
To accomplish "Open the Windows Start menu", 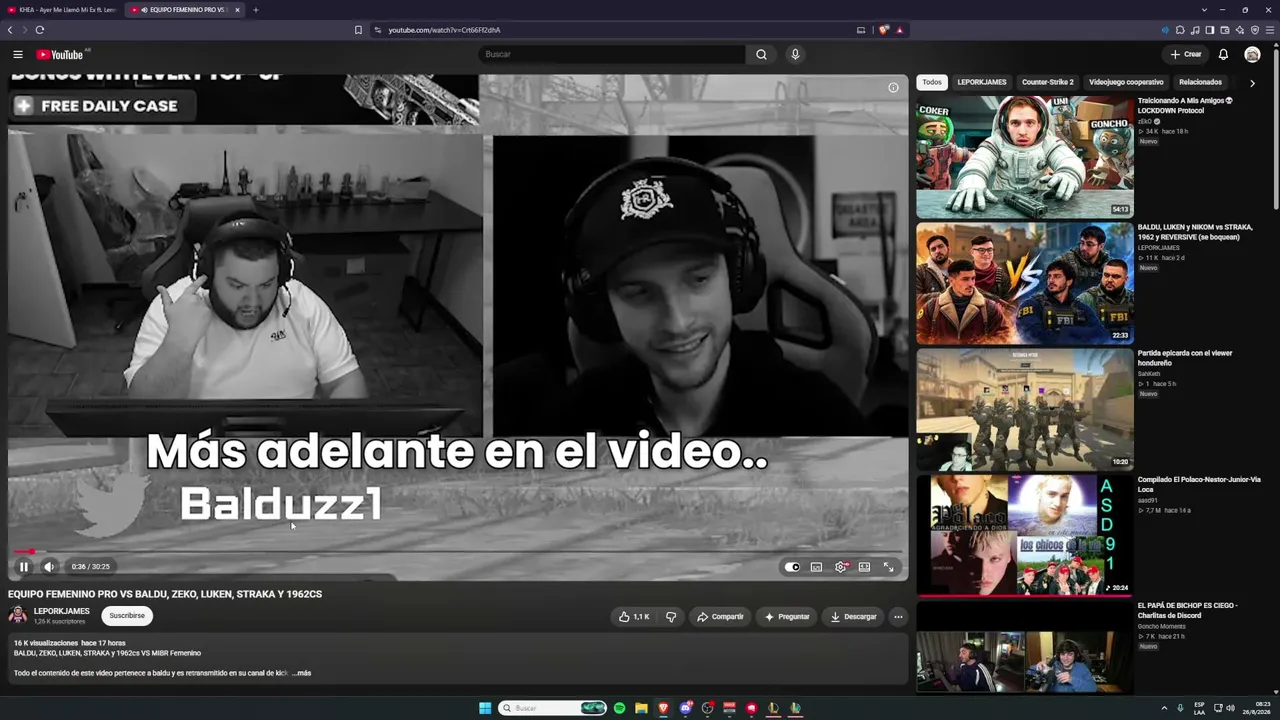I will pos(485,708).
